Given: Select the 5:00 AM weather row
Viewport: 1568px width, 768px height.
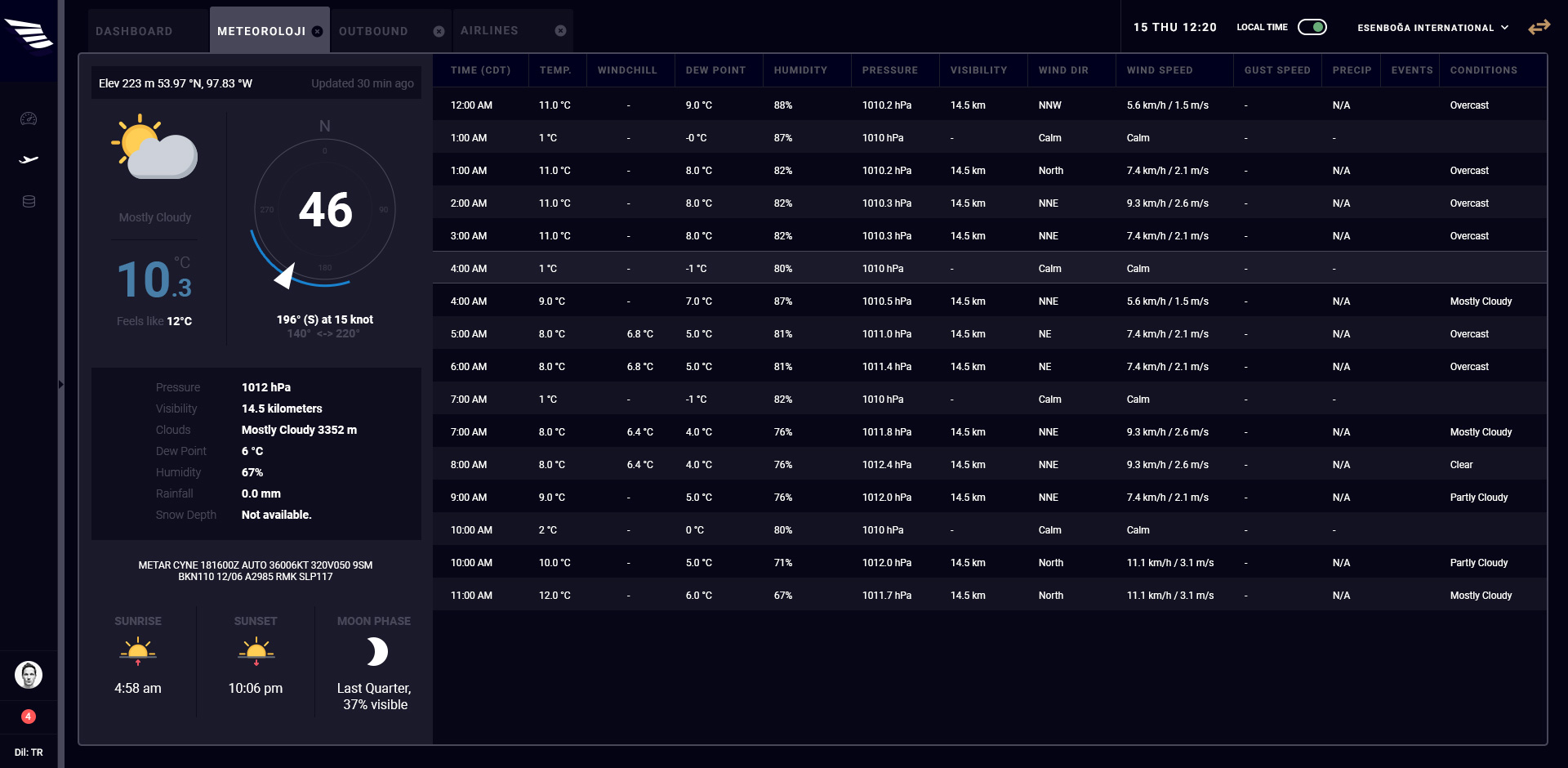Looking at the screenshot, I should coord(990,334).
